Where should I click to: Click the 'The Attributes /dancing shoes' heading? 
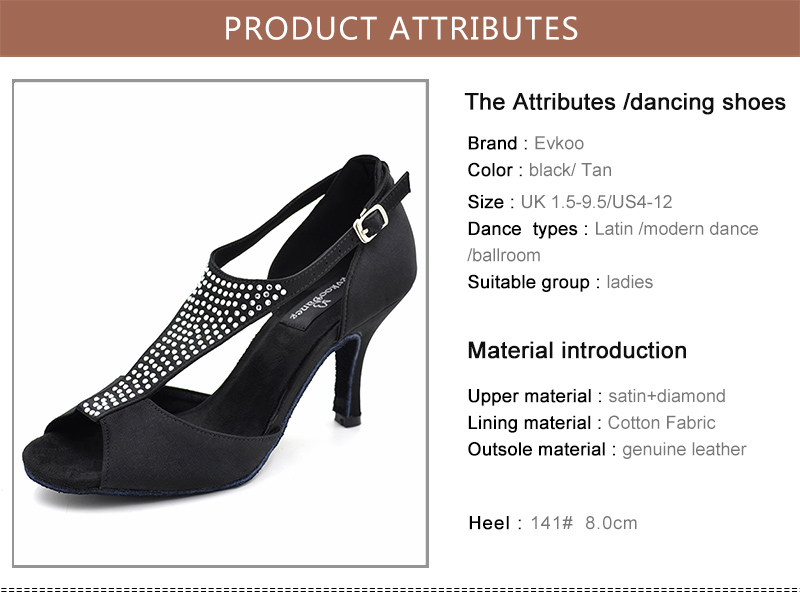(625, 102)
